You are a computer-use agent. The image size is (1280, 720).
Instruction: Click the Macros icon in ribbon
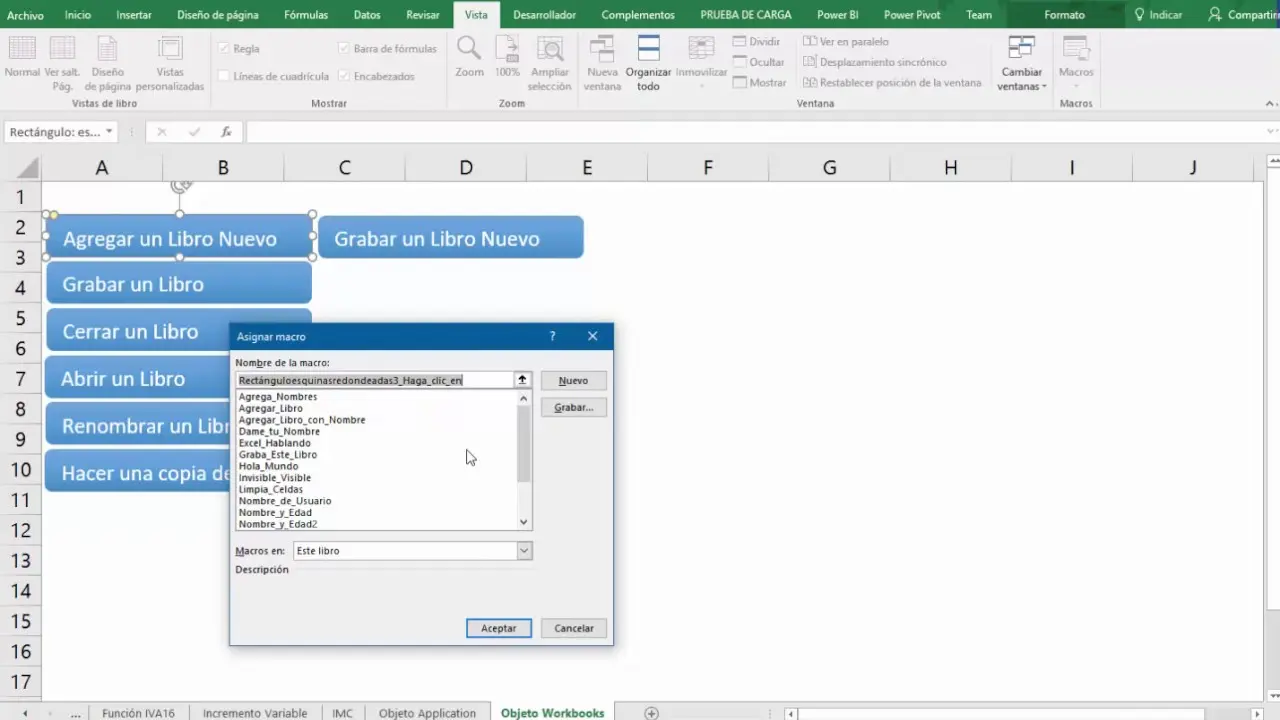click(x=1076, y=50)
